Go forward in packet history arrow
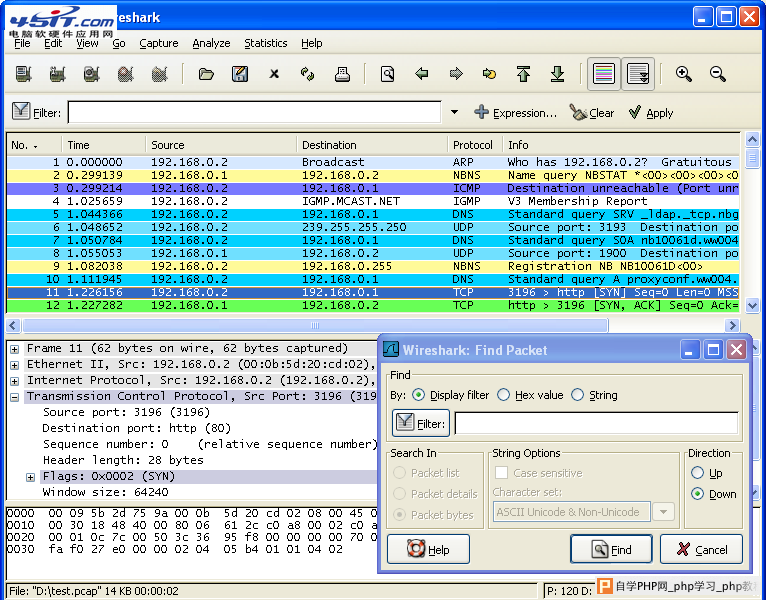This screenshot has height=600, width=766. pos(456,74)
